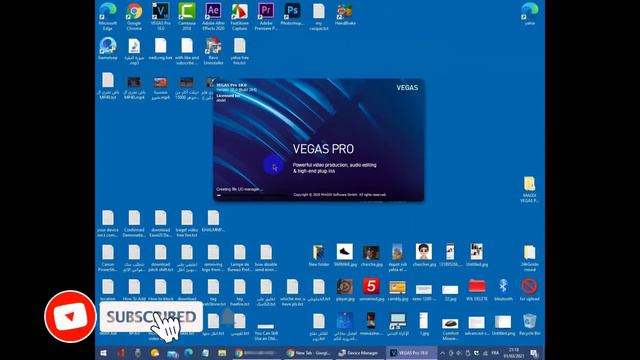Open the Google Chrome desktop shortcut

[x=134, y=16]
